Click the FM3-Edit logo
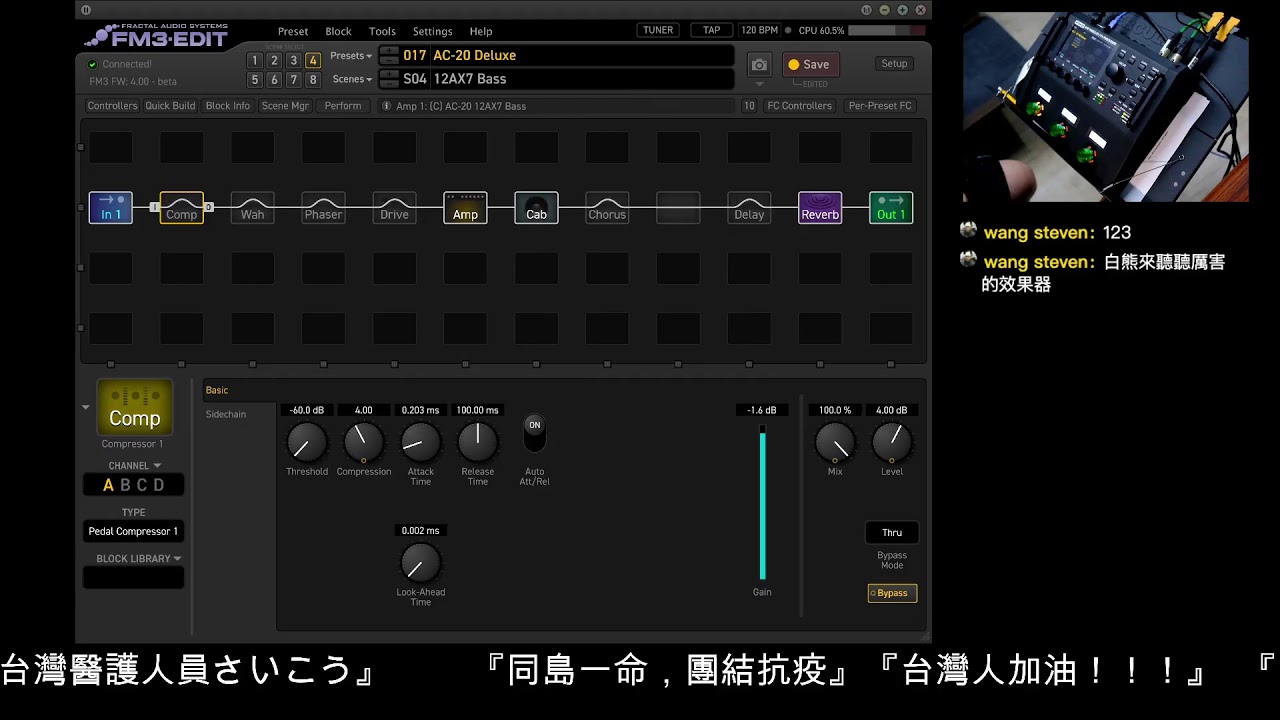 pyautogui.click(x=157, y=37)
